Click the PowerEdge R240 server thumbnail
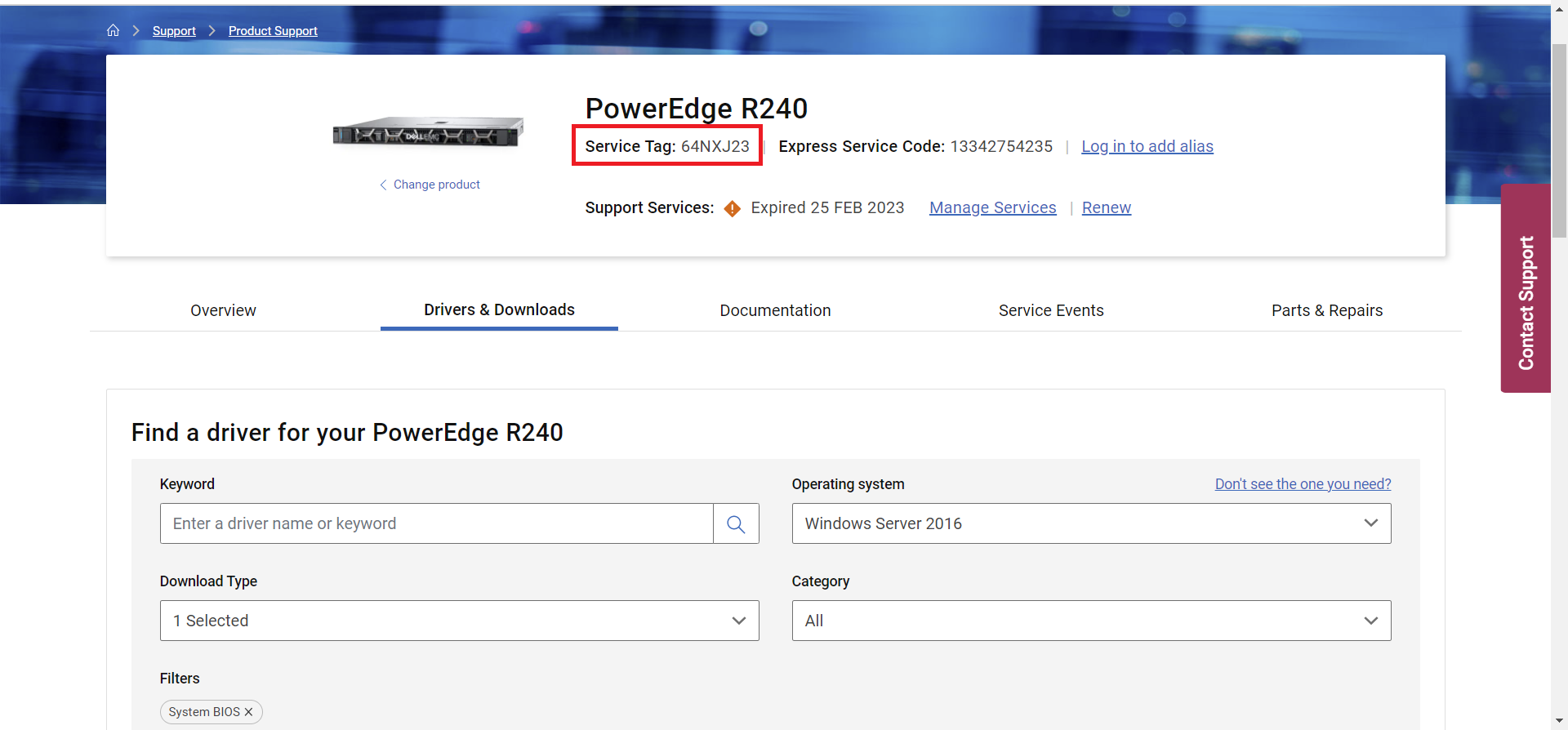 point(428,132)
